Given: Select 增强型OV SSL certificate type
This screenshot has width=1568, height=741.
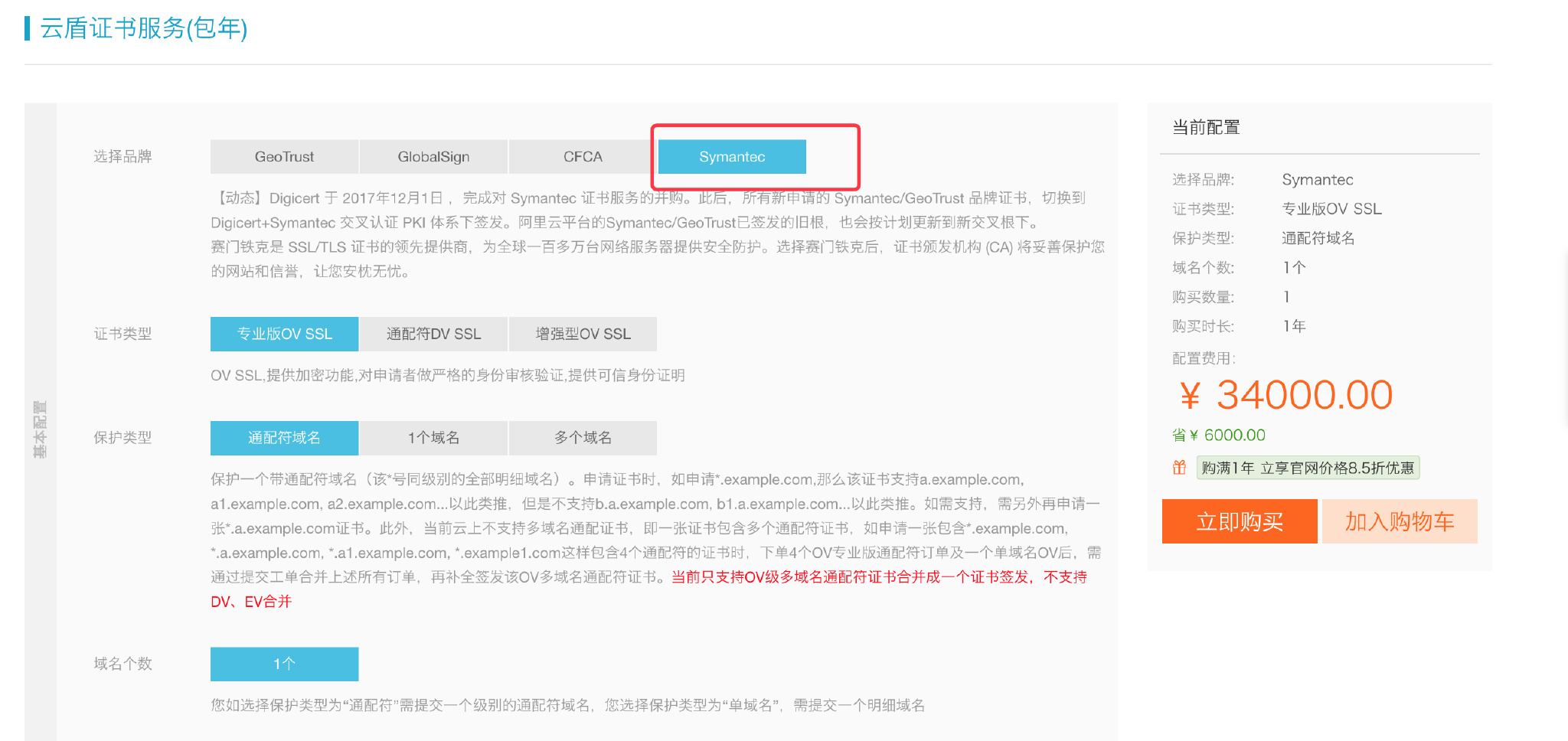Looking at the screenshot, I should click(583, 334).
